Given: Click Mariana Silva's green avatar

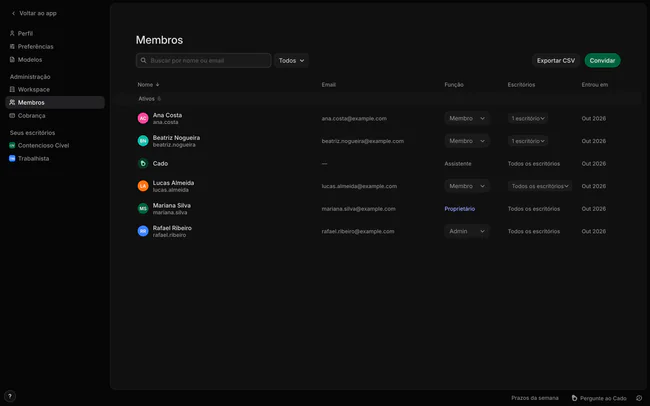Looking at the screenshot, I should coord(143,209).
